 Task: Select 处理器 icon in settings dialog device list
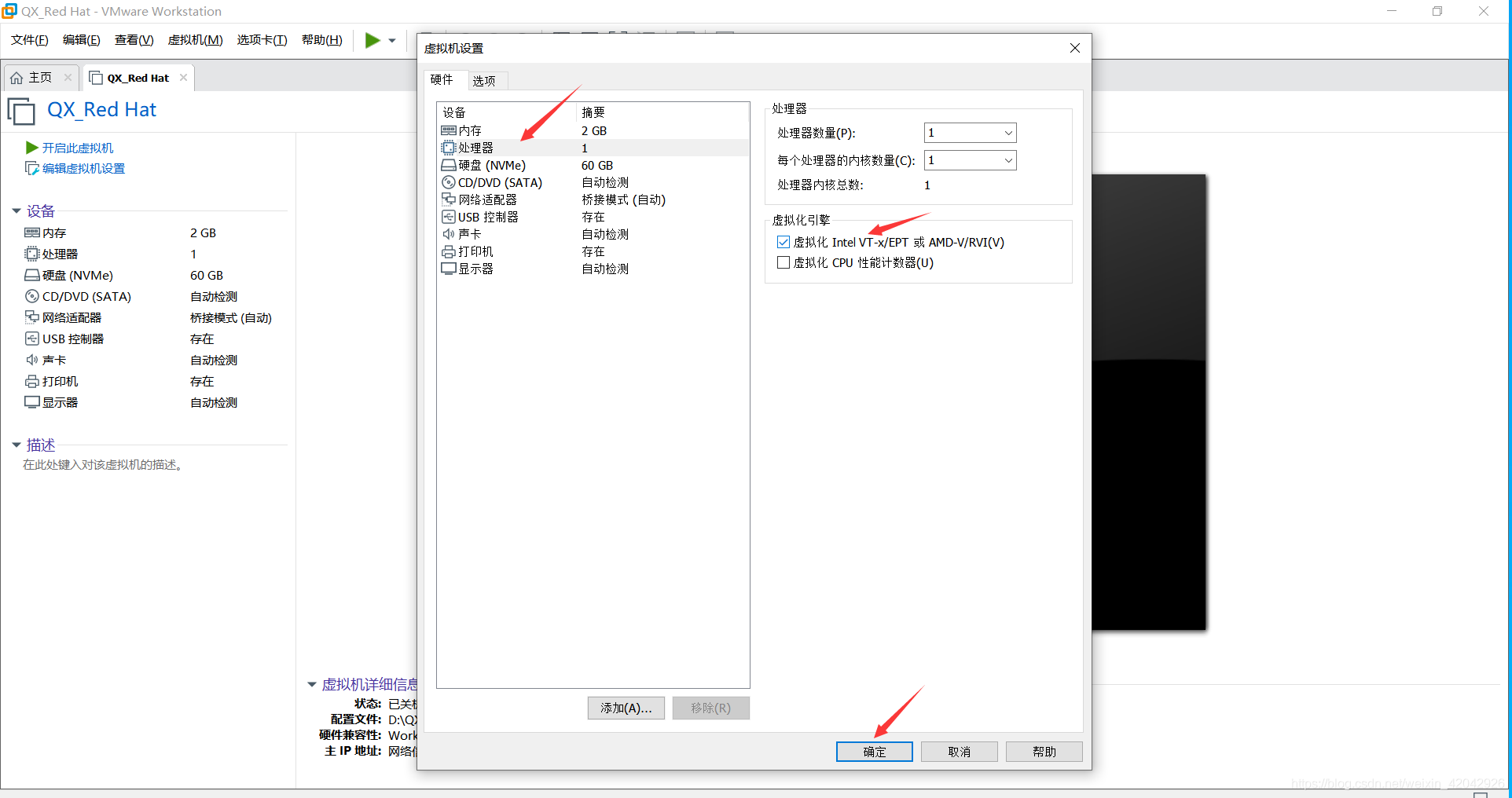point(449,148)
